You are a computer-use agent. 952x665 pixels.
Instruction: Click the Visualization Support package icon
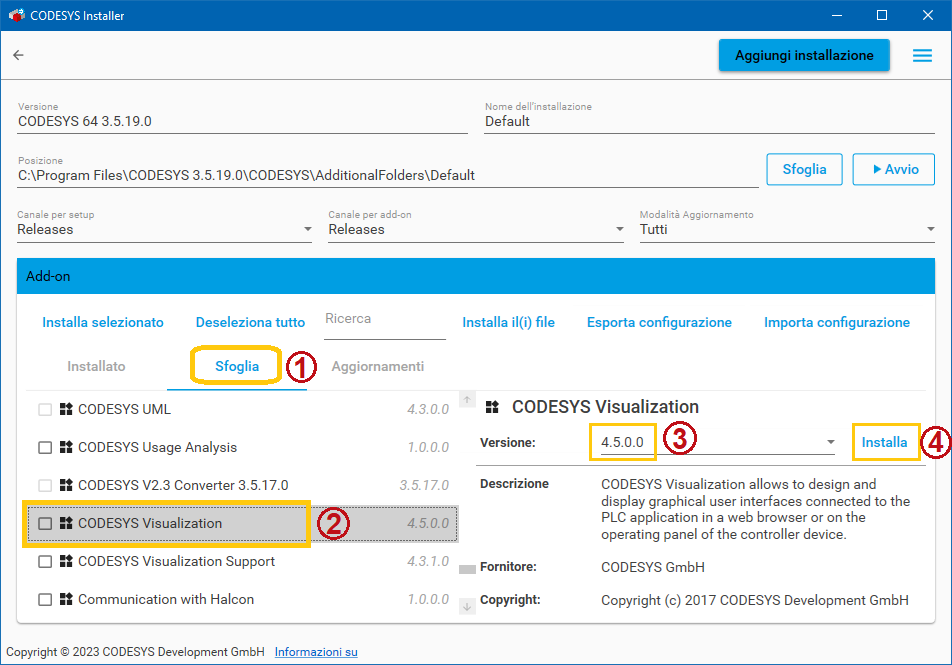(x=66, y=561)
